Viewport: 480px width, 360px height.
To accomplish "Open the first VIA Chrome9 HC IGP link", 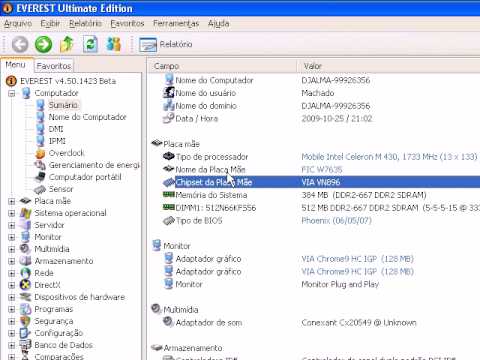I will click(x=357, y=259).
